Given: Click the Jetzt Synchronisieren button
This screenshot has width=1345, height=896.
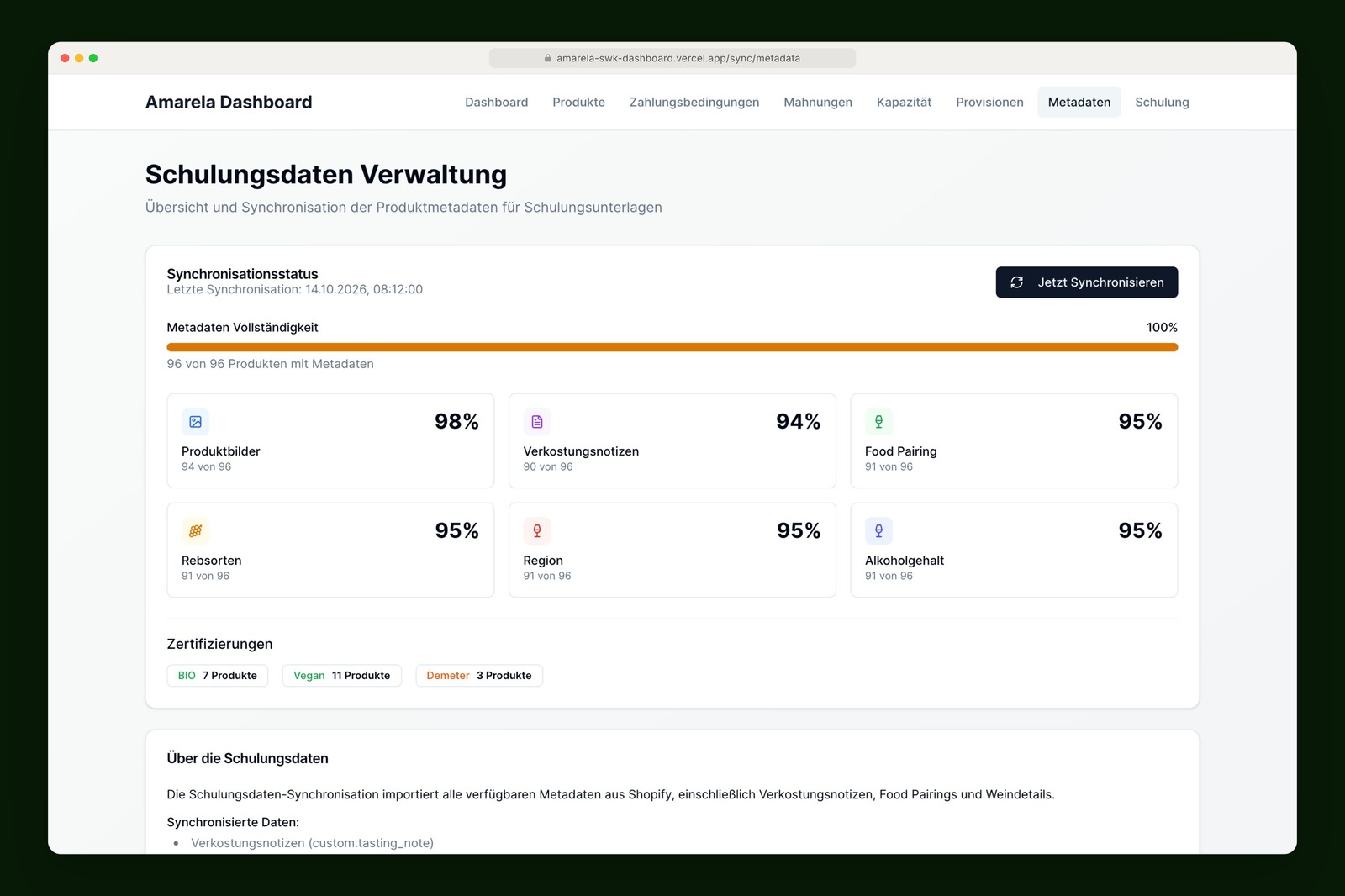Looking at the screenshot, I should pos(1087,282).
